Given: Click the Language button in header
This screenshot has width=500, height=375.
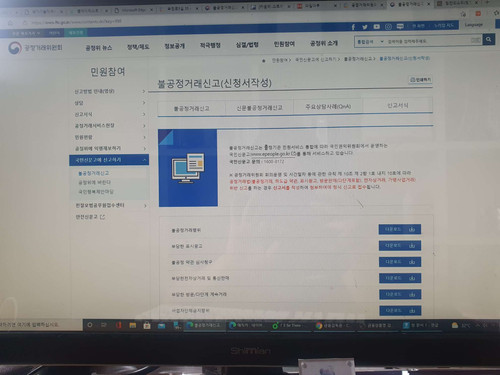Looking at the screenshot, I should (x=473, y=25).
